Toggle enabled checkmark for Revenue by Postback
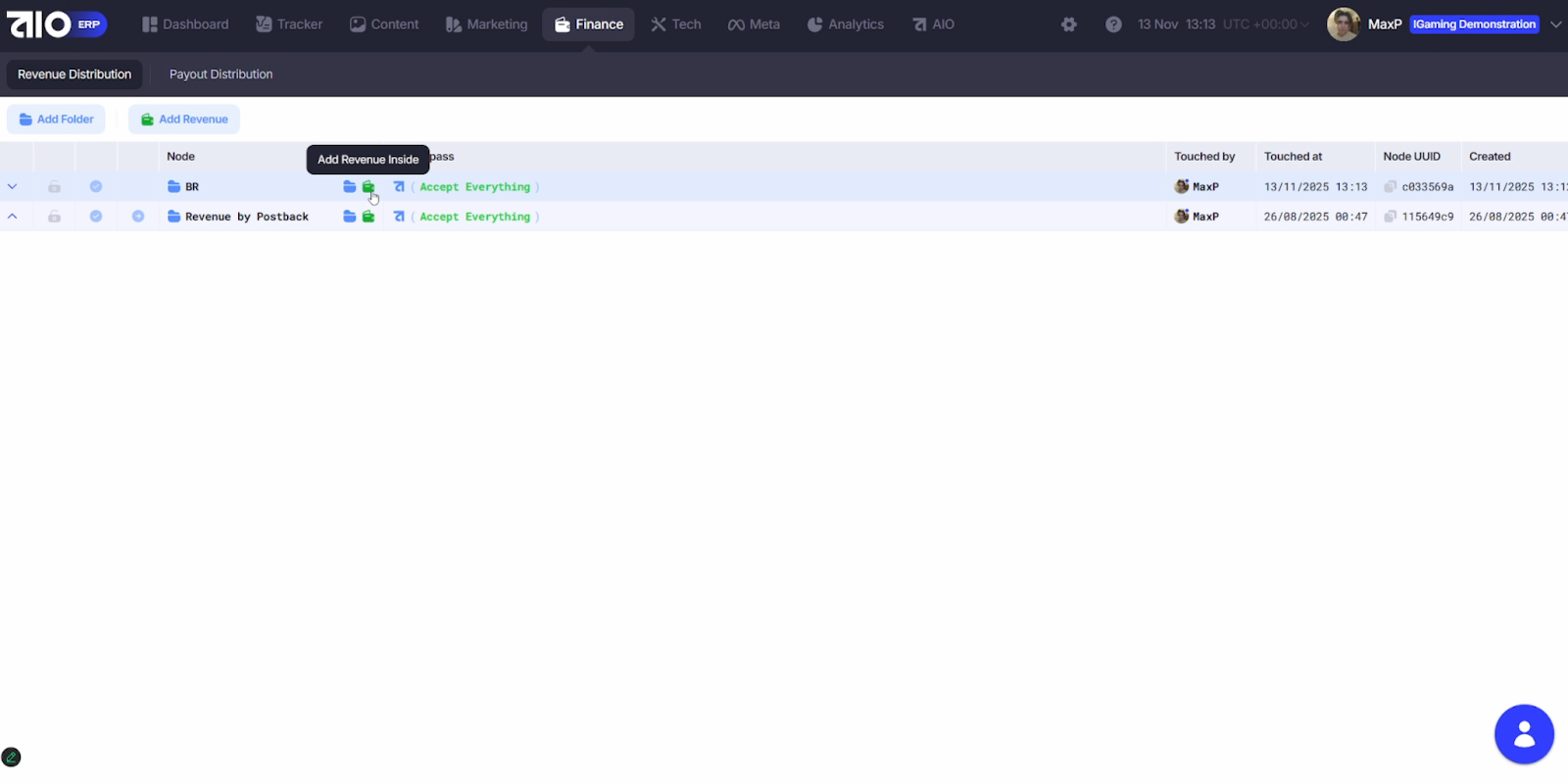 96,217
